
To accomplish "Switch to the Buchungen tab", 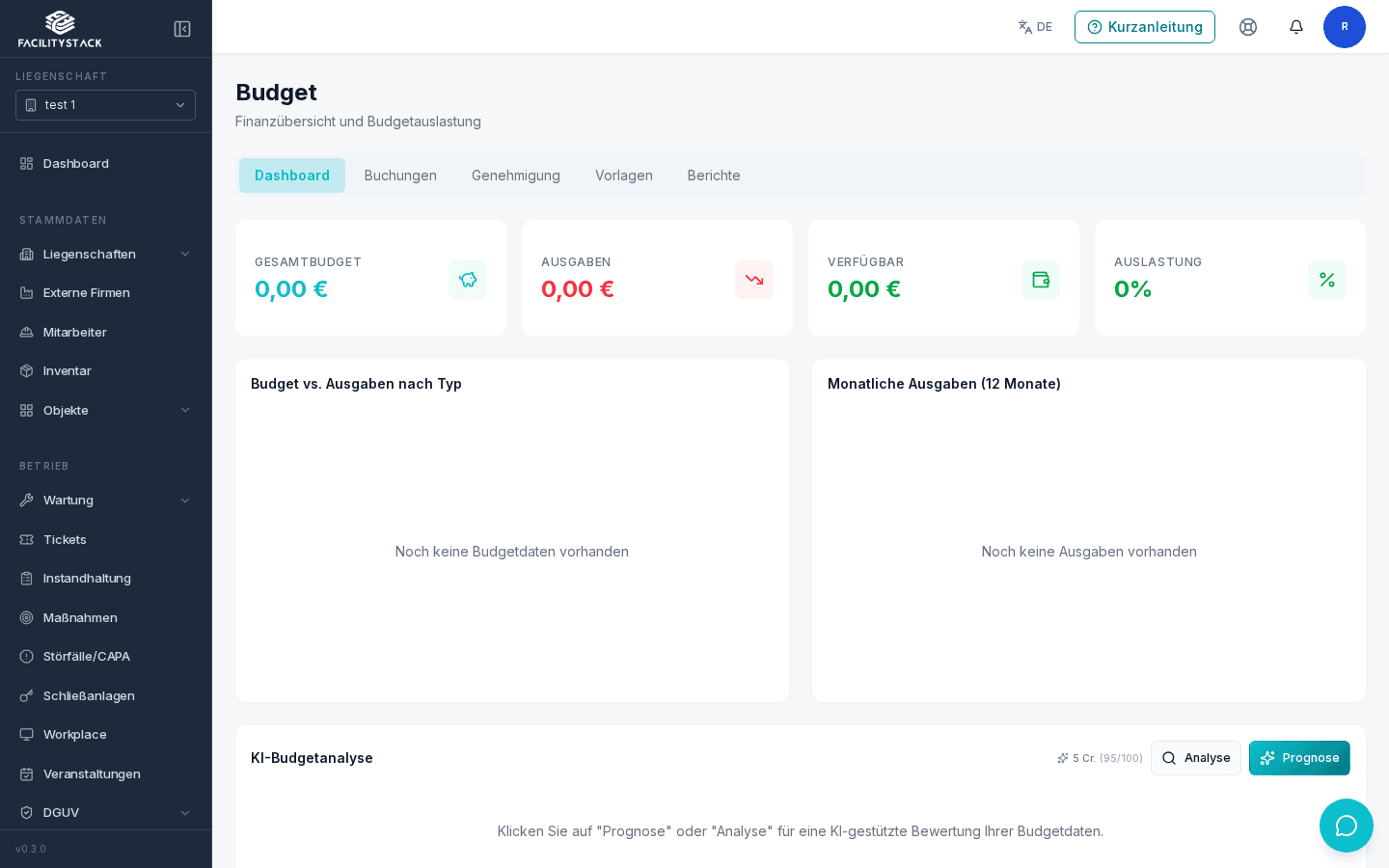I will pos(400,176).
